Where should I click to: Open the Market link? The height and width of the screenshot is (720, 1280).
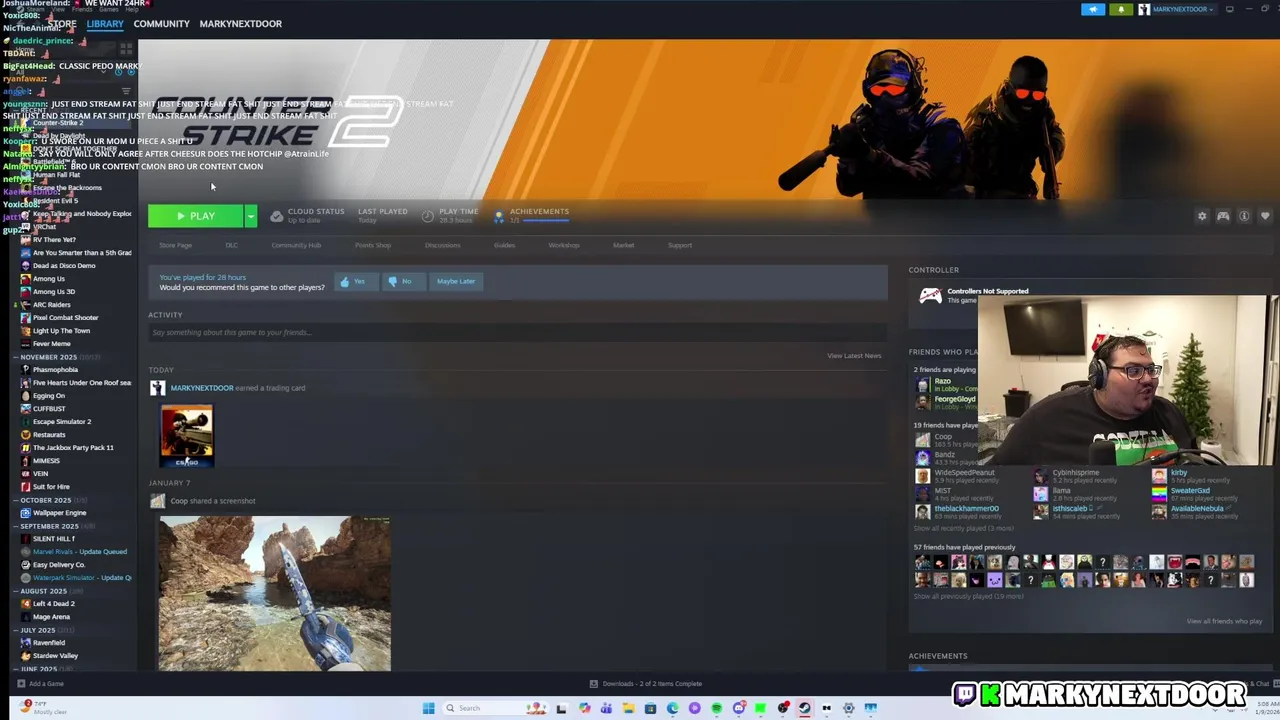[x=623, y=245]
